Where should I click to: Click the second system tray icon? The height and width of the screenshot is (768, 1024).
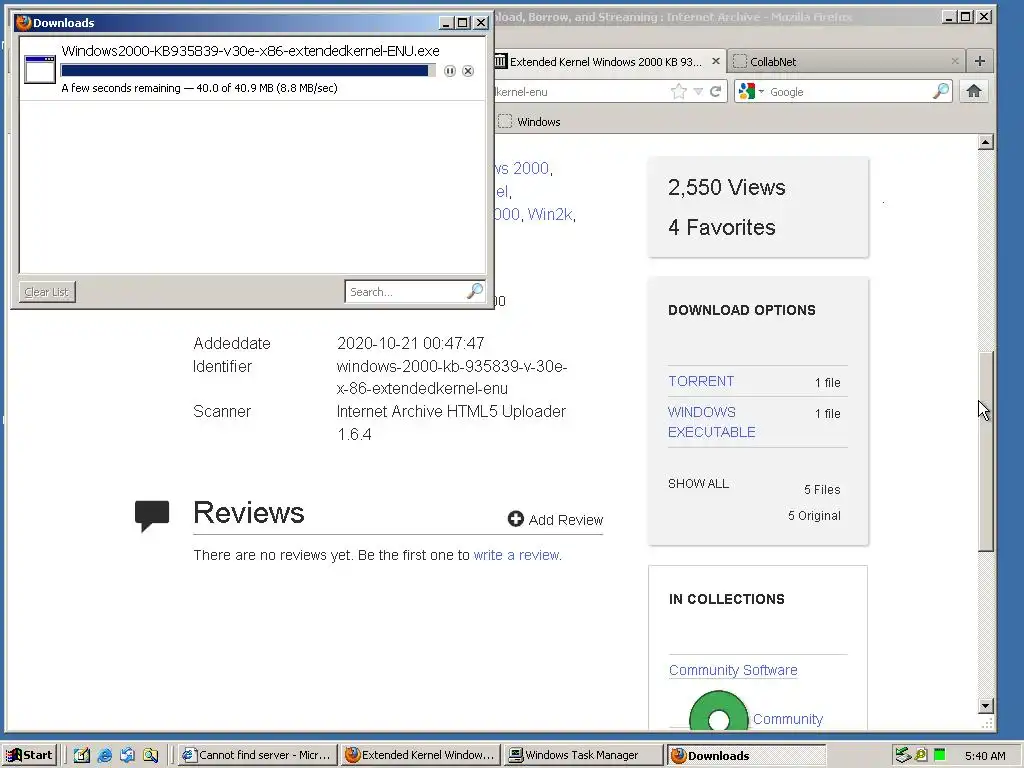tap(921, 755)
